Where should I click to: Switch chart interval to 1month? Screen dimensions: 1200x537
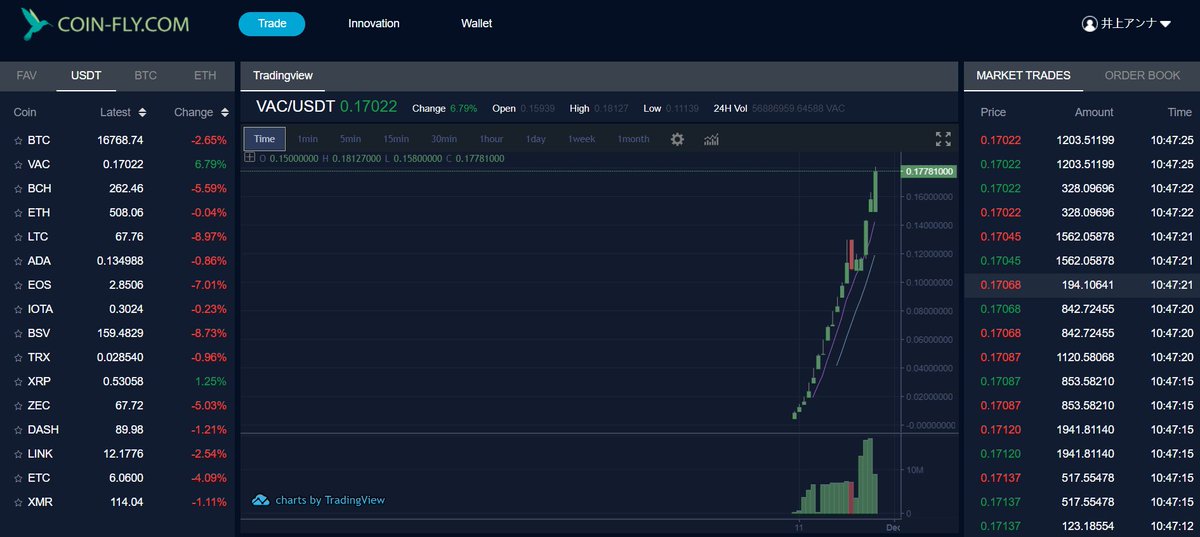pyautogui.click(x=633, y=139)
